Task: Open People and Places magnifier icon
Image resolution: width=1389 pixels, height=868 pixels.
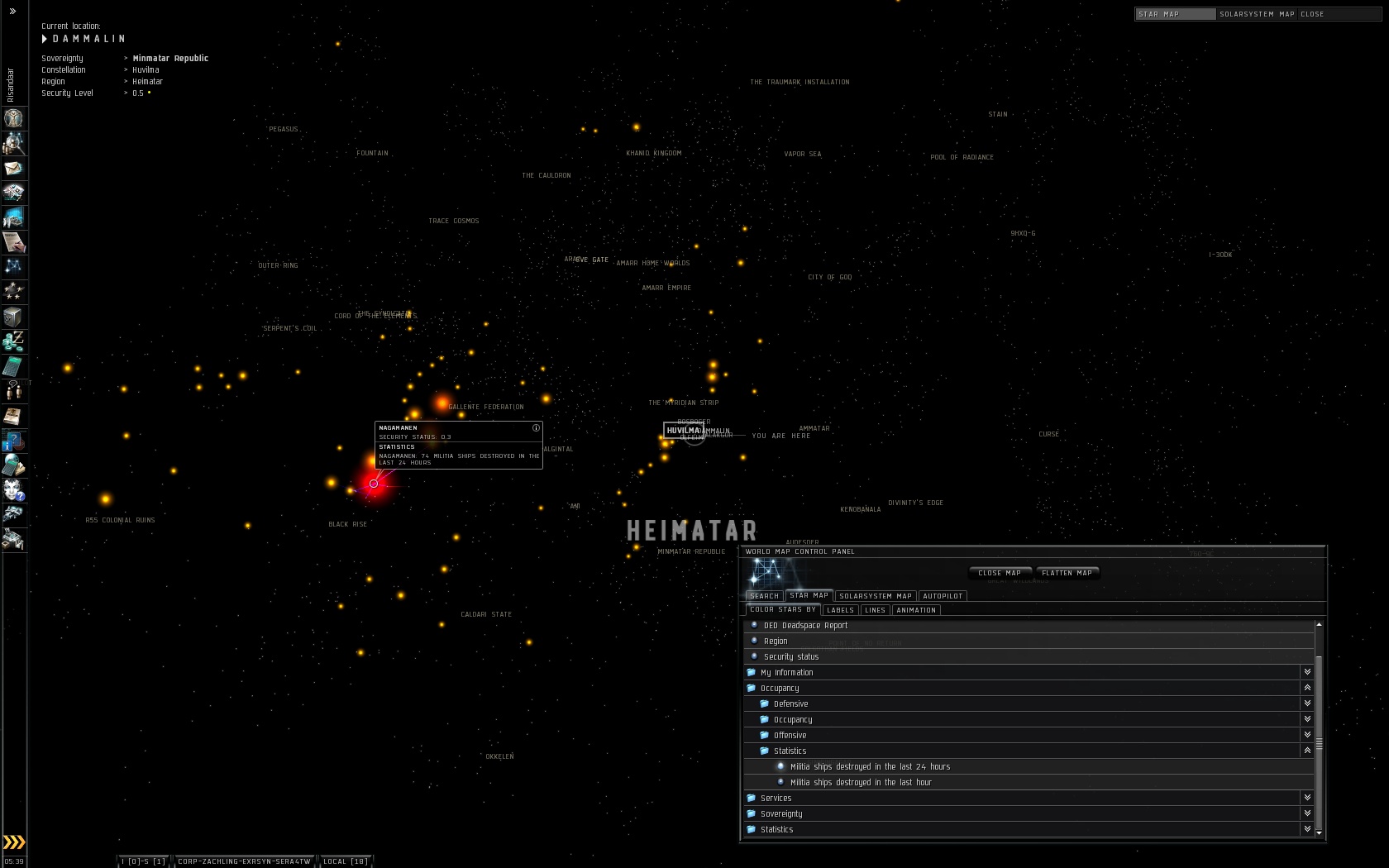Action: point(13,143)
